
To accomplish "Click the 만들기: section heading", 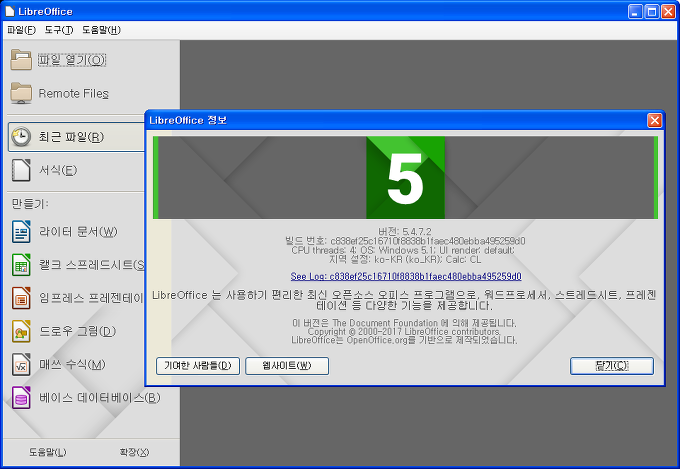I will [30, 203].
